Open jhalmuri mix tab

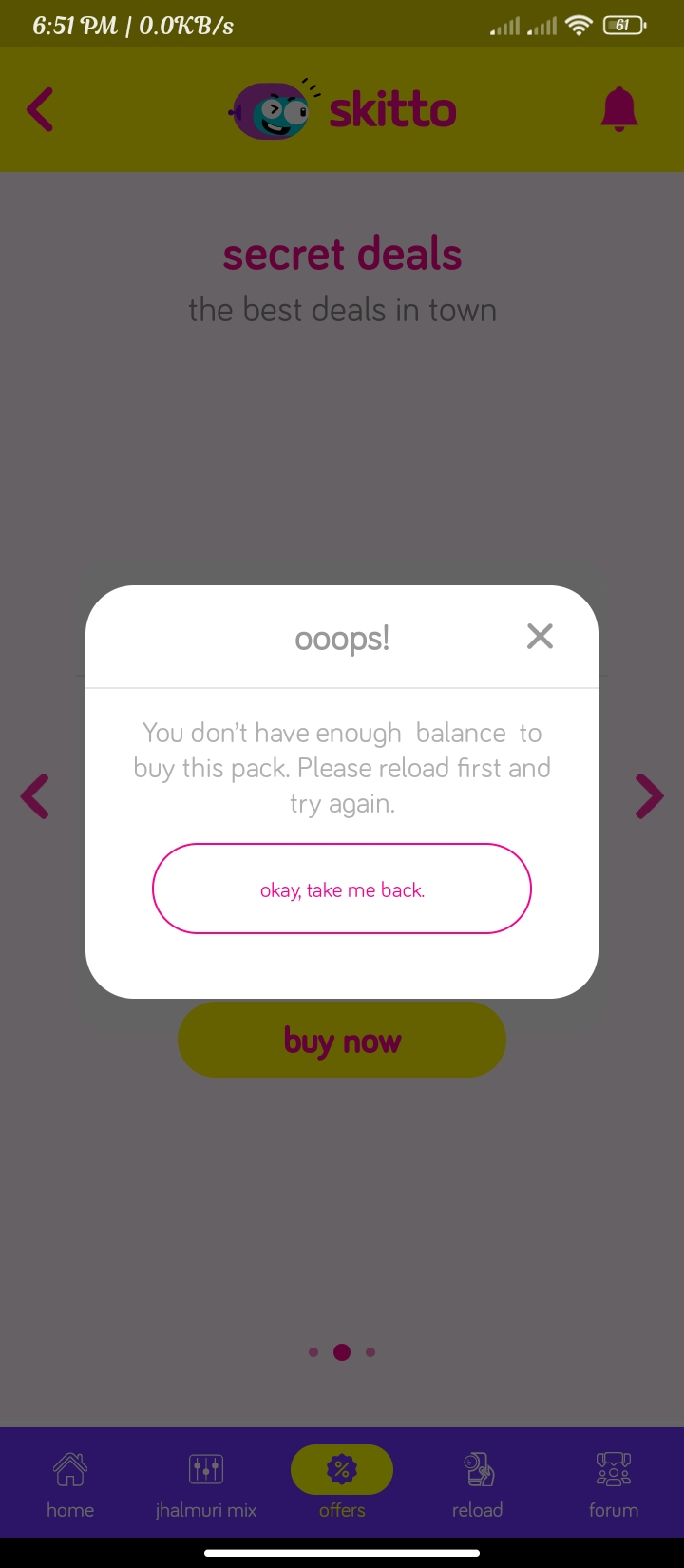point(206,1484)
